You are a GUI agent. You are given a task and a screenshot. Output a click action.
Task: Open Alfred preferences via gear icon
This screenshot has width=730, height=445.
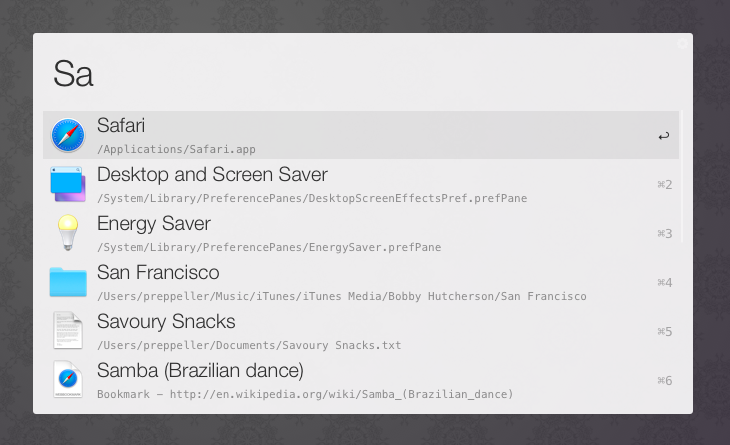pos(683,43)
